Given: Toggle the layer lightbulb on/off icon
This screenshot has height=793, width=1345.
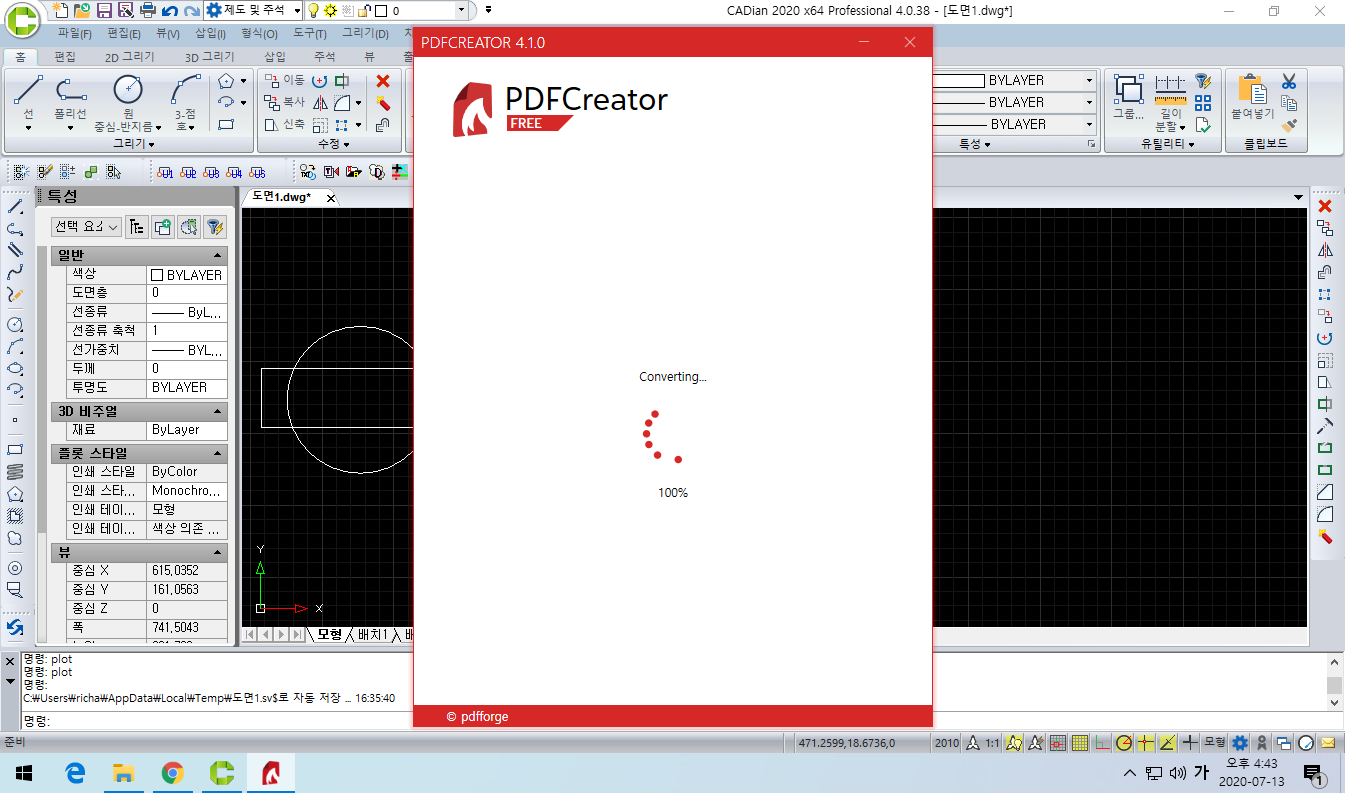Looking at the screenshot, I should 313,10.
